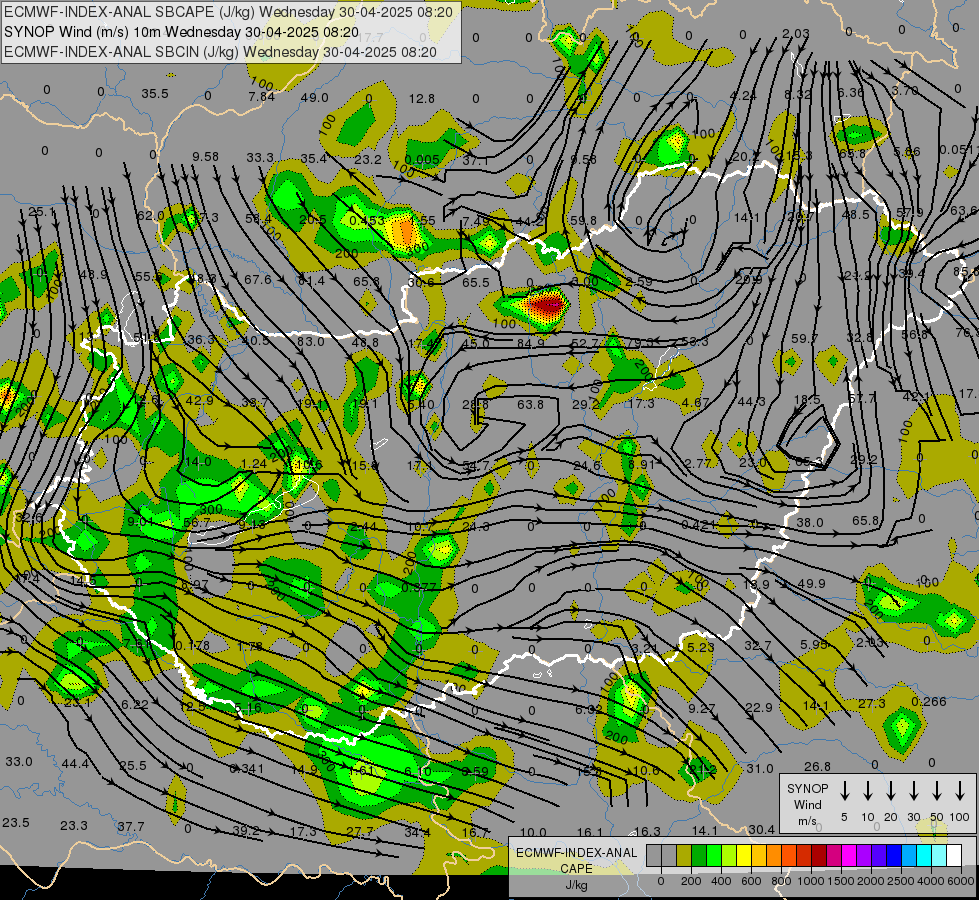Click the map value 44.4

[x=75, y=763]
